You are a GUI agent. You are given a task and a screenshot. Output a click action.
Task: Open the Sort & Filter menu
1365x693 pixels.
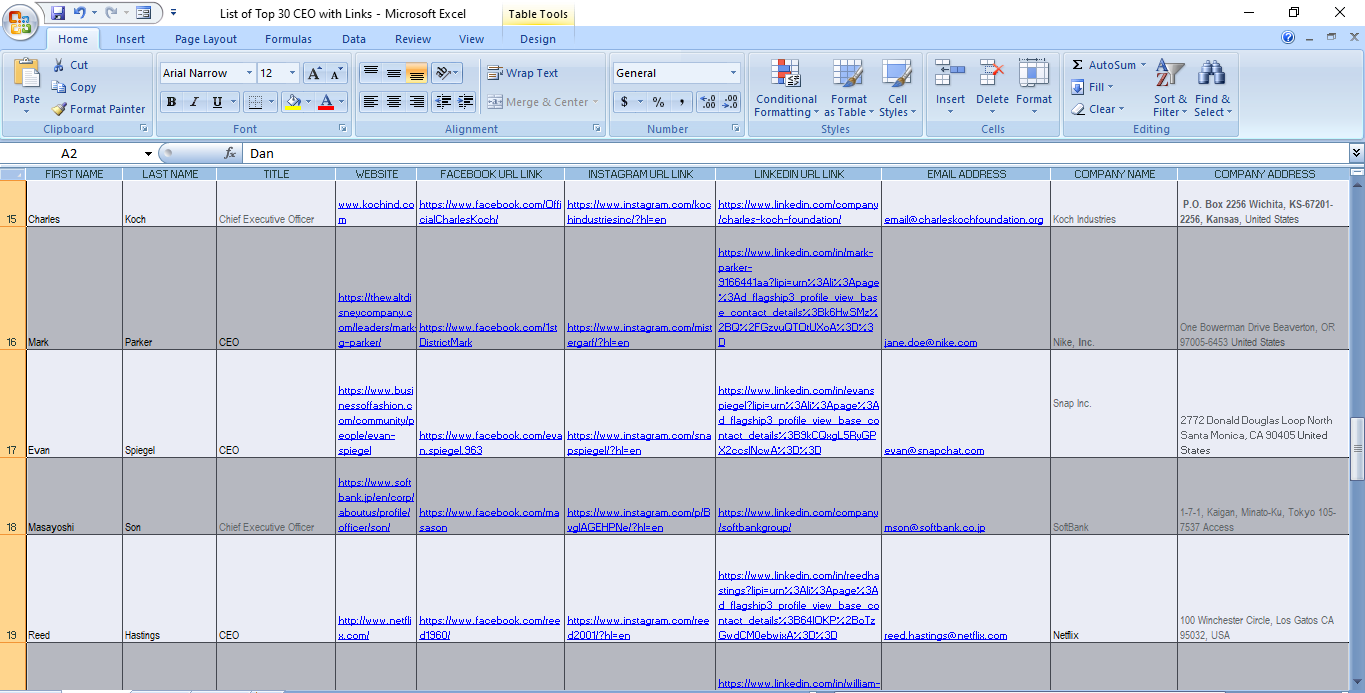(1170, 88)
